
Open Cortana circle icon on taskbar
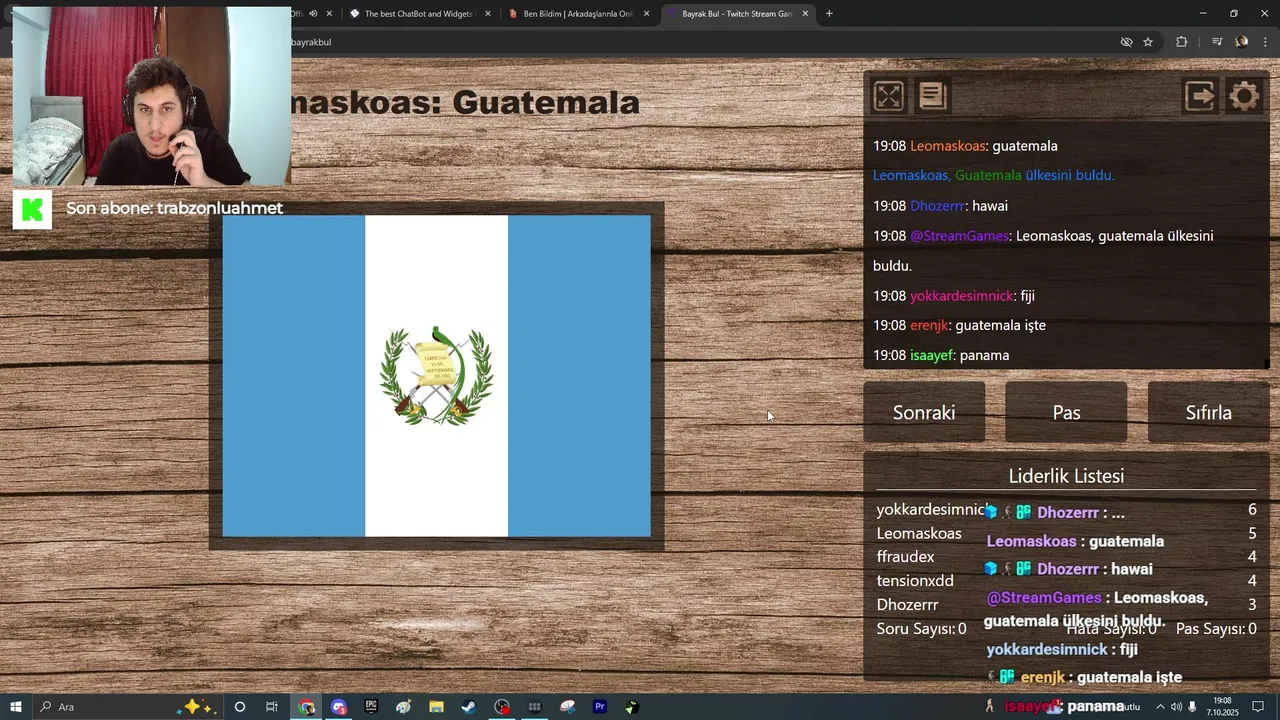click(x=239, y=707)
